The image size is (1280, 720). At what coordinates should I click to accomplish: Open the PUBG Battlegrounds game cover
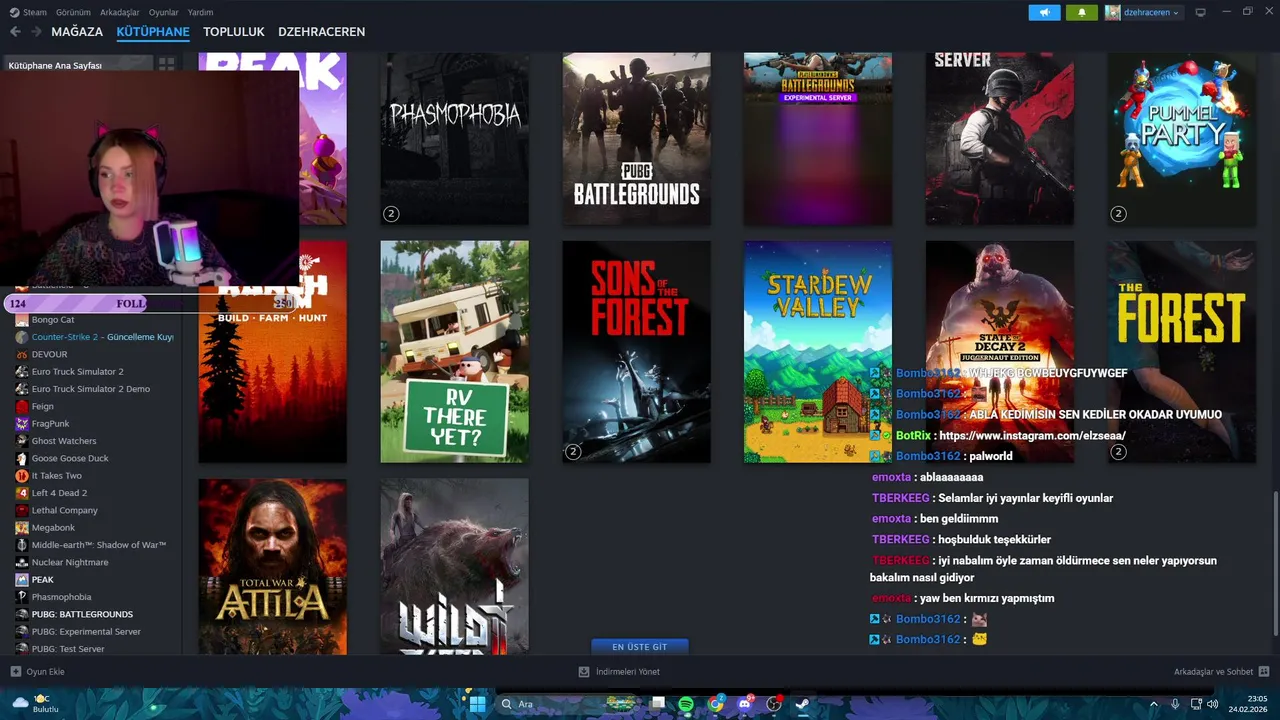click(637, 138)
